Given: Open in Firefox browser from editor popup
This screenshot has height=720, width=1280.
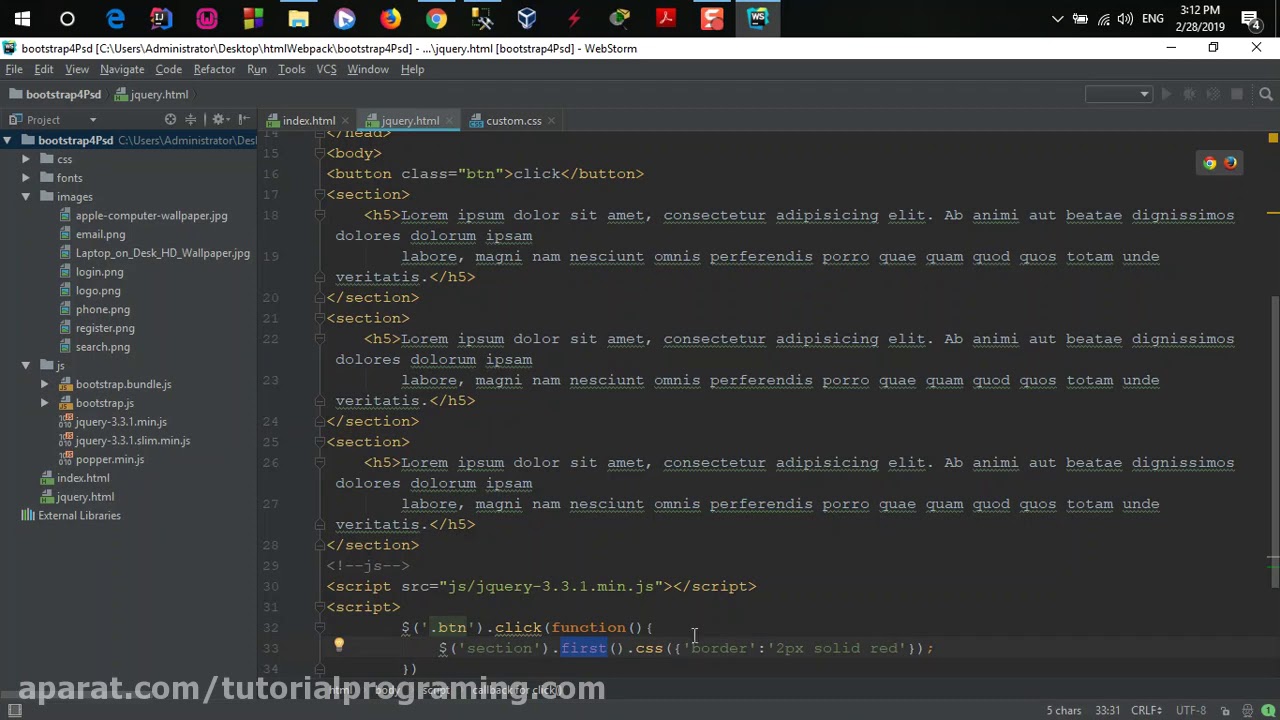Looking at the screenshot, I should click(x=1230, y=163).
